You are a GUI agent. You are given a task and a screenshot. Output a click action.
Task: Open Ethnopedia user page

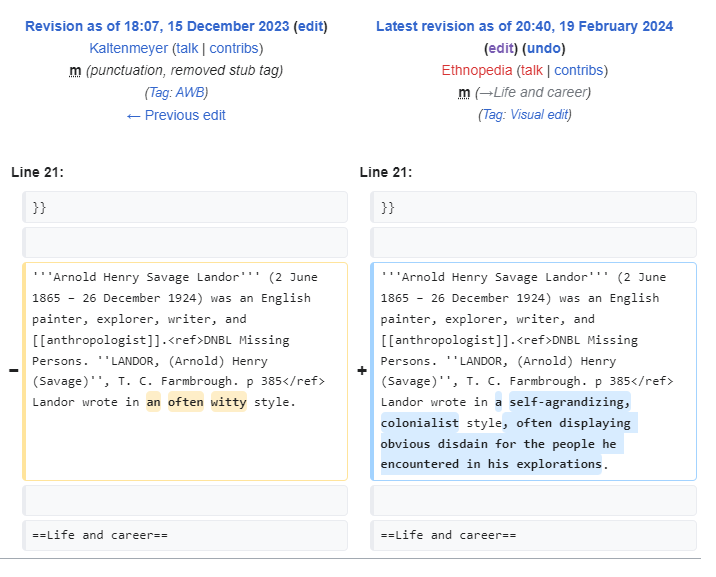(x=477, y=70)
